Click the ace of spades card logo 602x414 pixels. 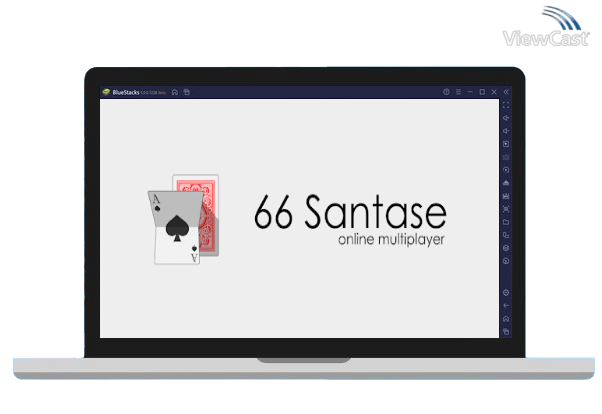point(184,220)
